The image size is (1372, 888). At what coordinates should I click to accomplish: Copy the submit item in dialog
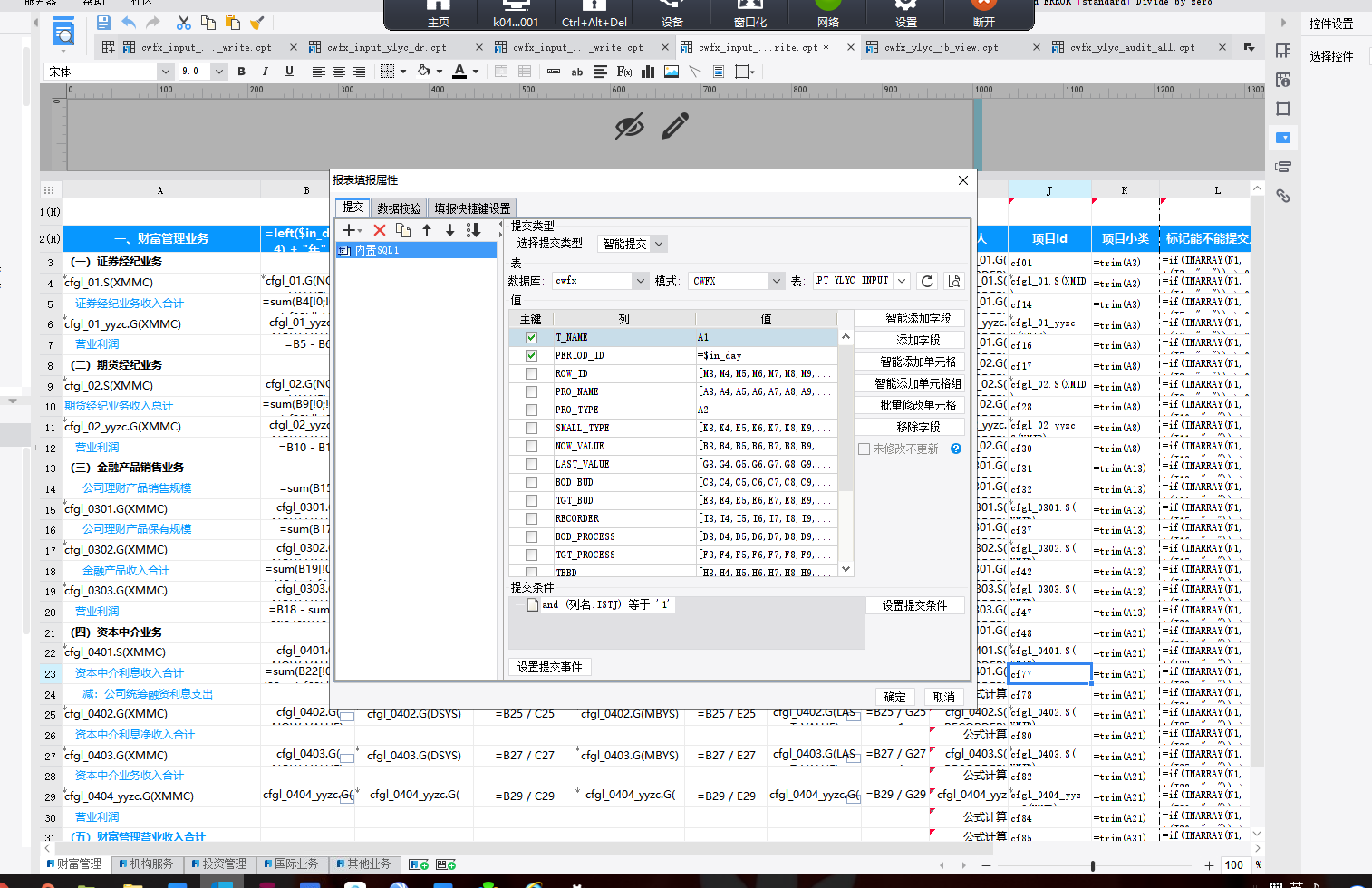403,230
